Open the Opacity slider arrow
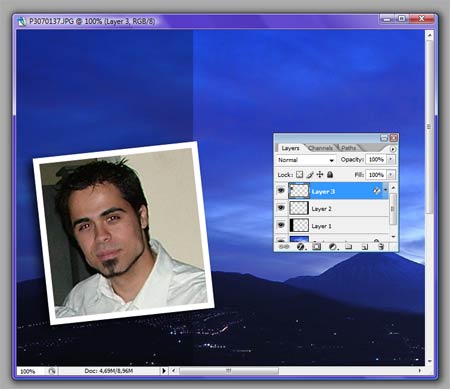This screenshot has width=450, height=389. click(x=391, y=159)
